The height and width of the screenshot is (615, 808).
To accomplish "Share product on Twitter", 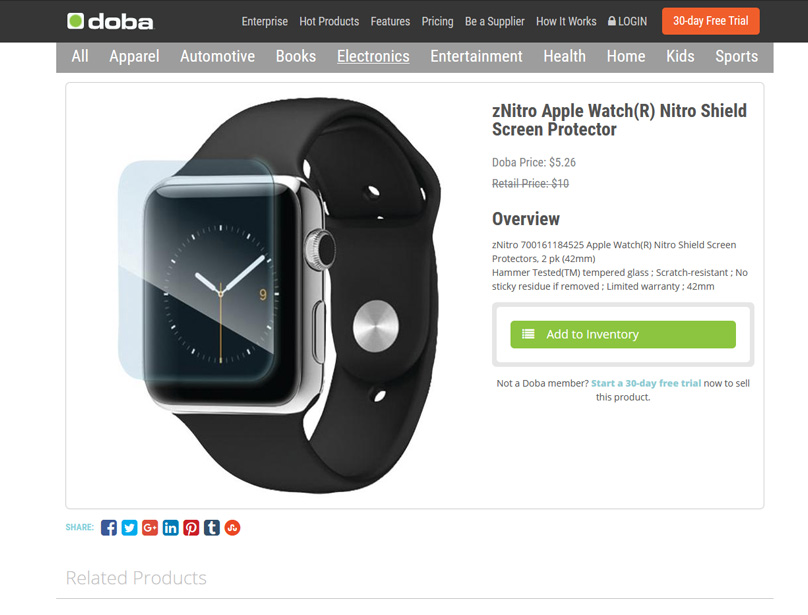I will click(x=129, y=527).
